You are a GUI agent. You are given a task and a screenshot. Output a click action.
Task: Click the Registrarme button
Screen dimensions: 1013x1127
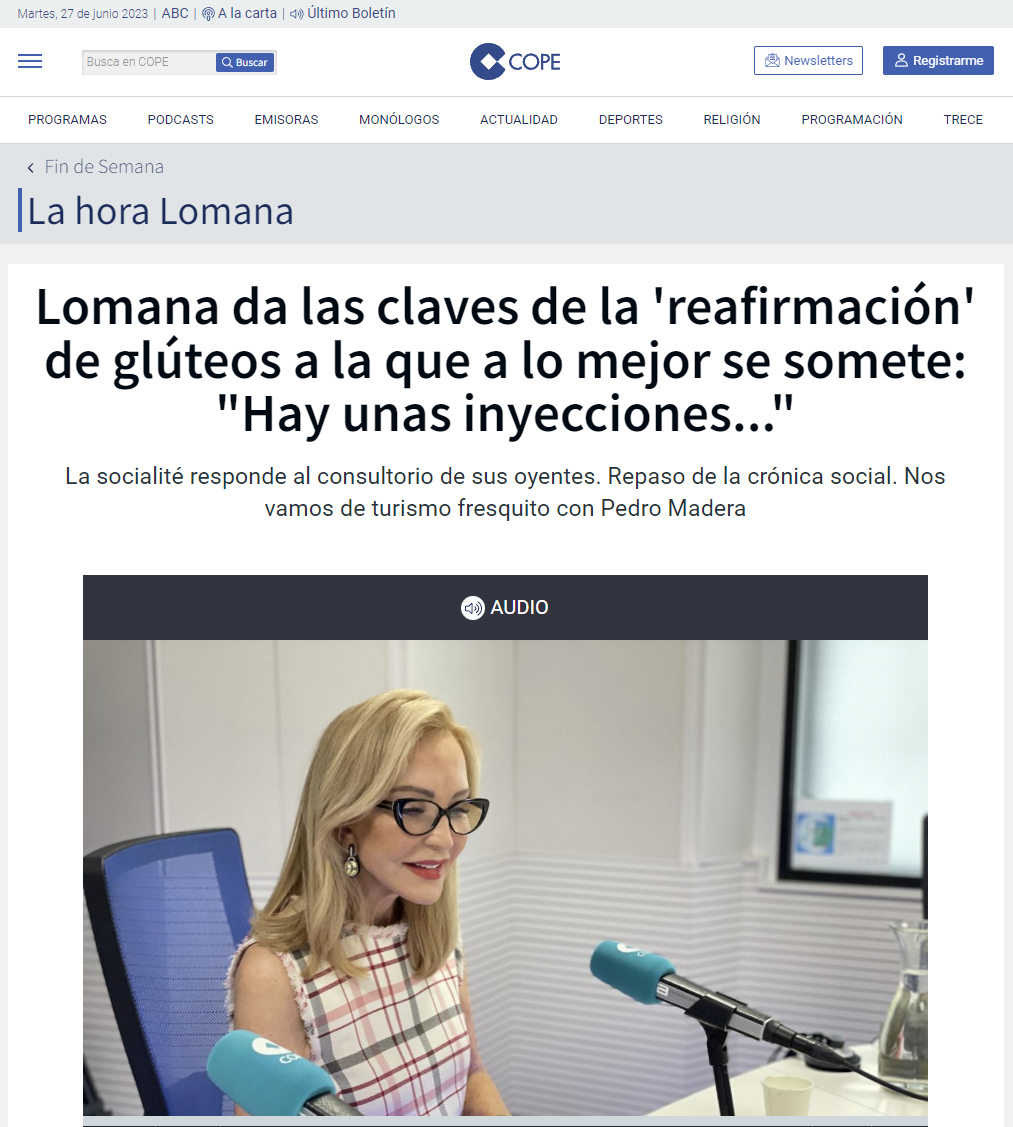pos(938,60)
